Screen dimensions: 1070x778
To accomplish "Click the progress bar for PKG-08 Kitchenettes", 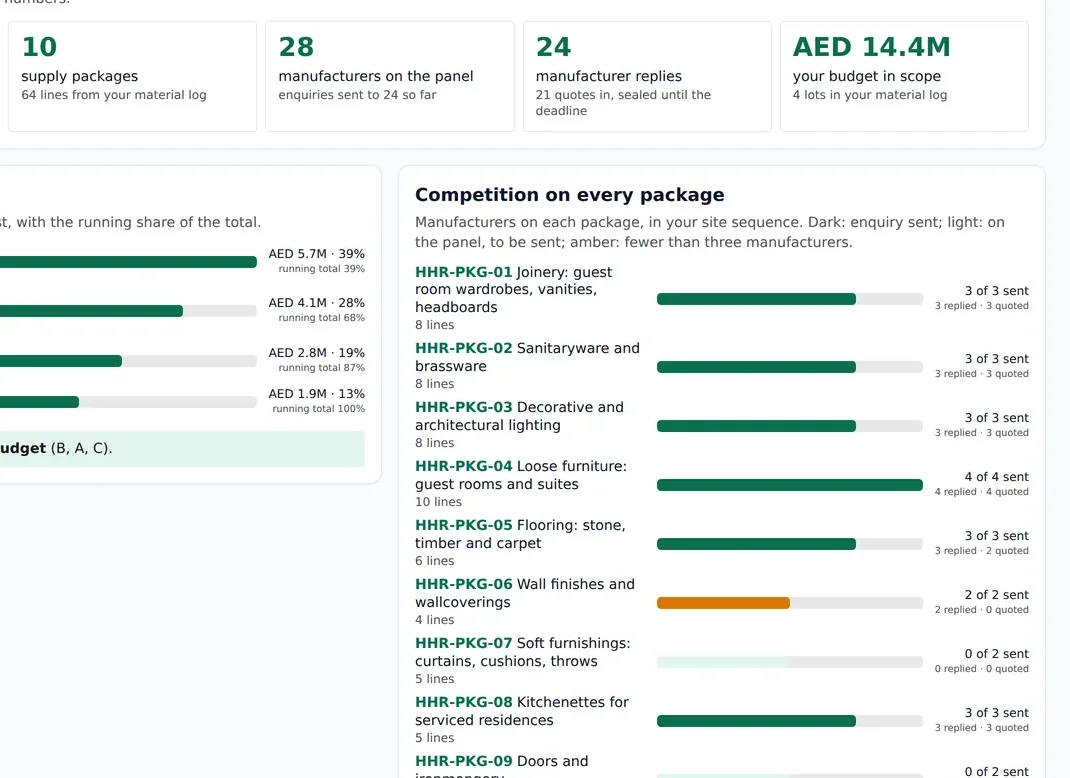I will pos(790,721).
